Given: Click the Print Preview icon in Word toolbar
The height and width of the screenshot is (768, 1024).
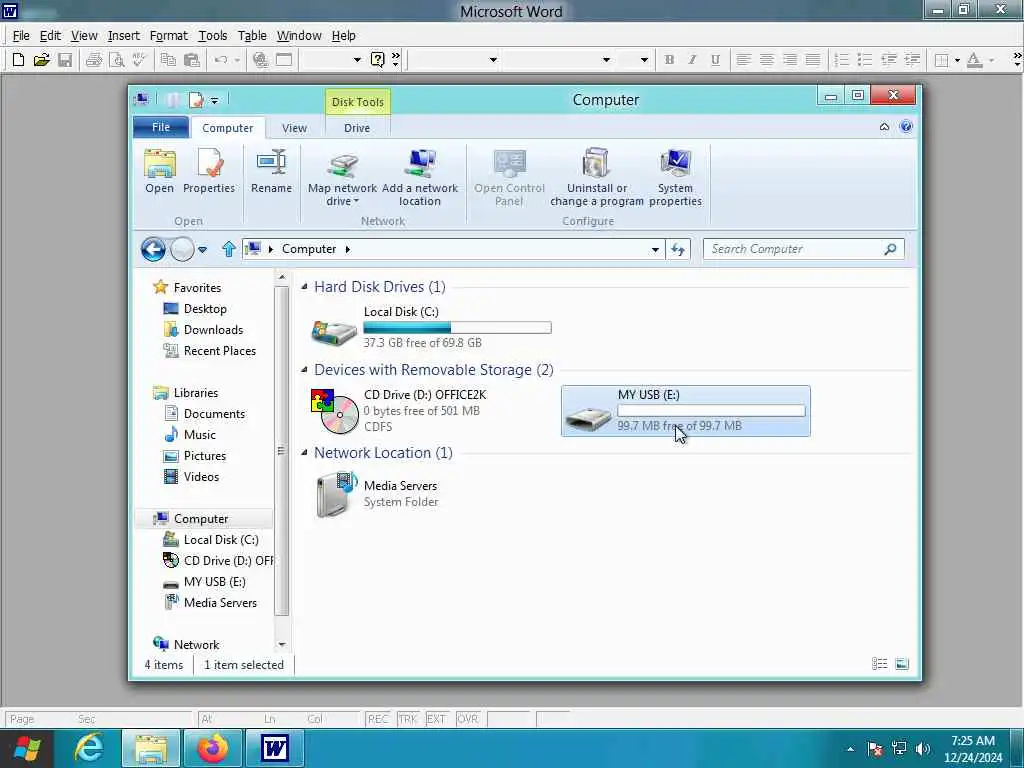Looking at the screenshot, I should coord(116,60).
